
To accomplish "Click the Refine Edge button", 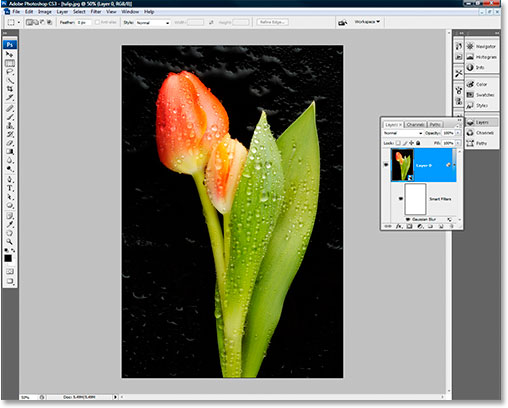I will click(x=272, y=22).
